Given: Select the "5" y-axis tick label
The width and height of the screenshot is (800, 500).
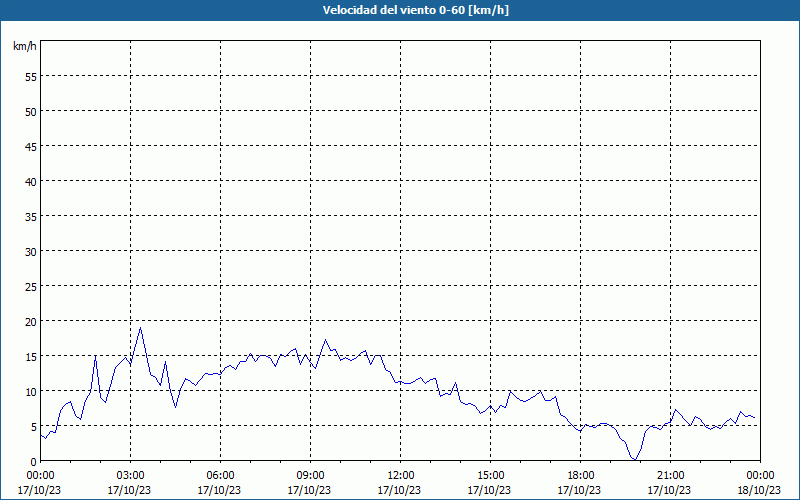Looking at the screenshot, I should click(34, 426).
